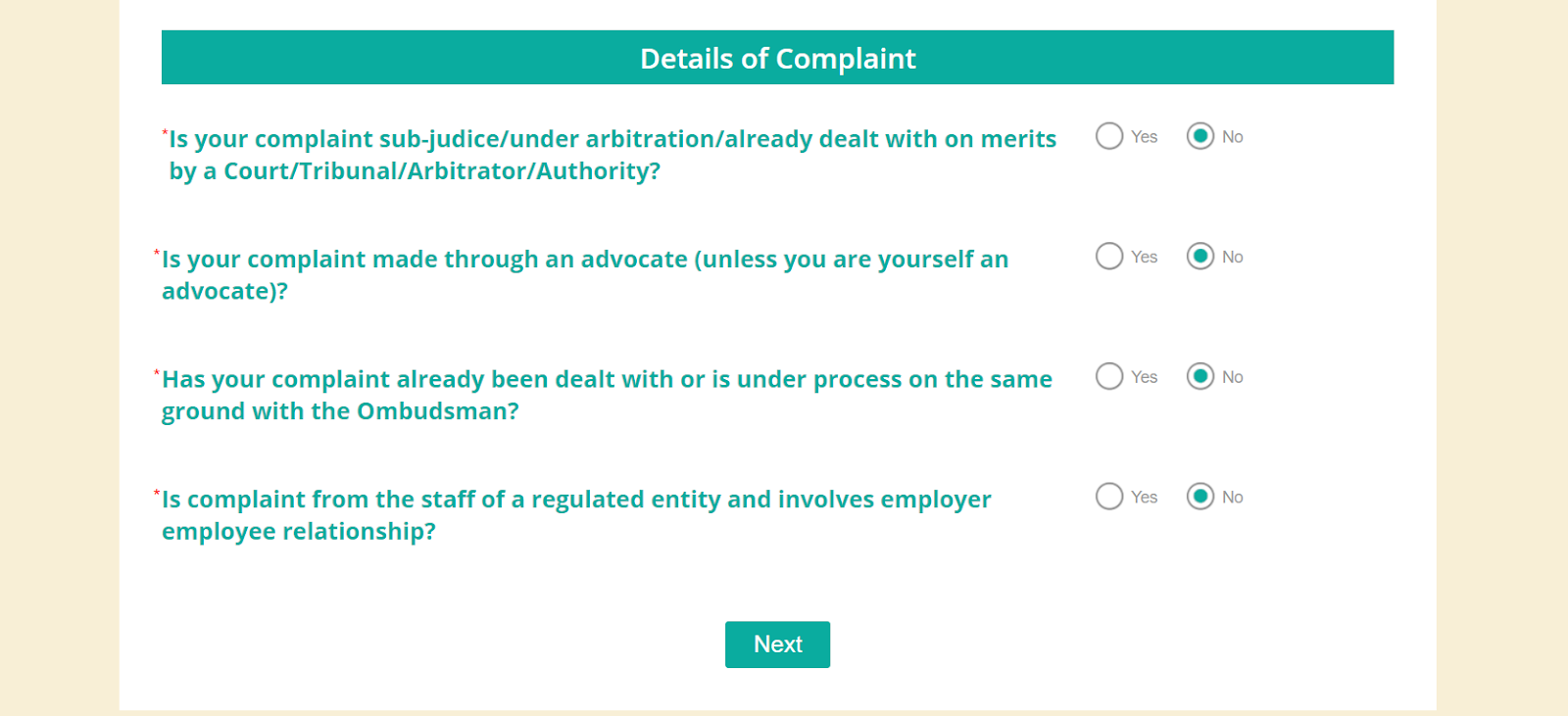
Task: Select Yes radio for sub-judice complaint question
Action: 1109,136
